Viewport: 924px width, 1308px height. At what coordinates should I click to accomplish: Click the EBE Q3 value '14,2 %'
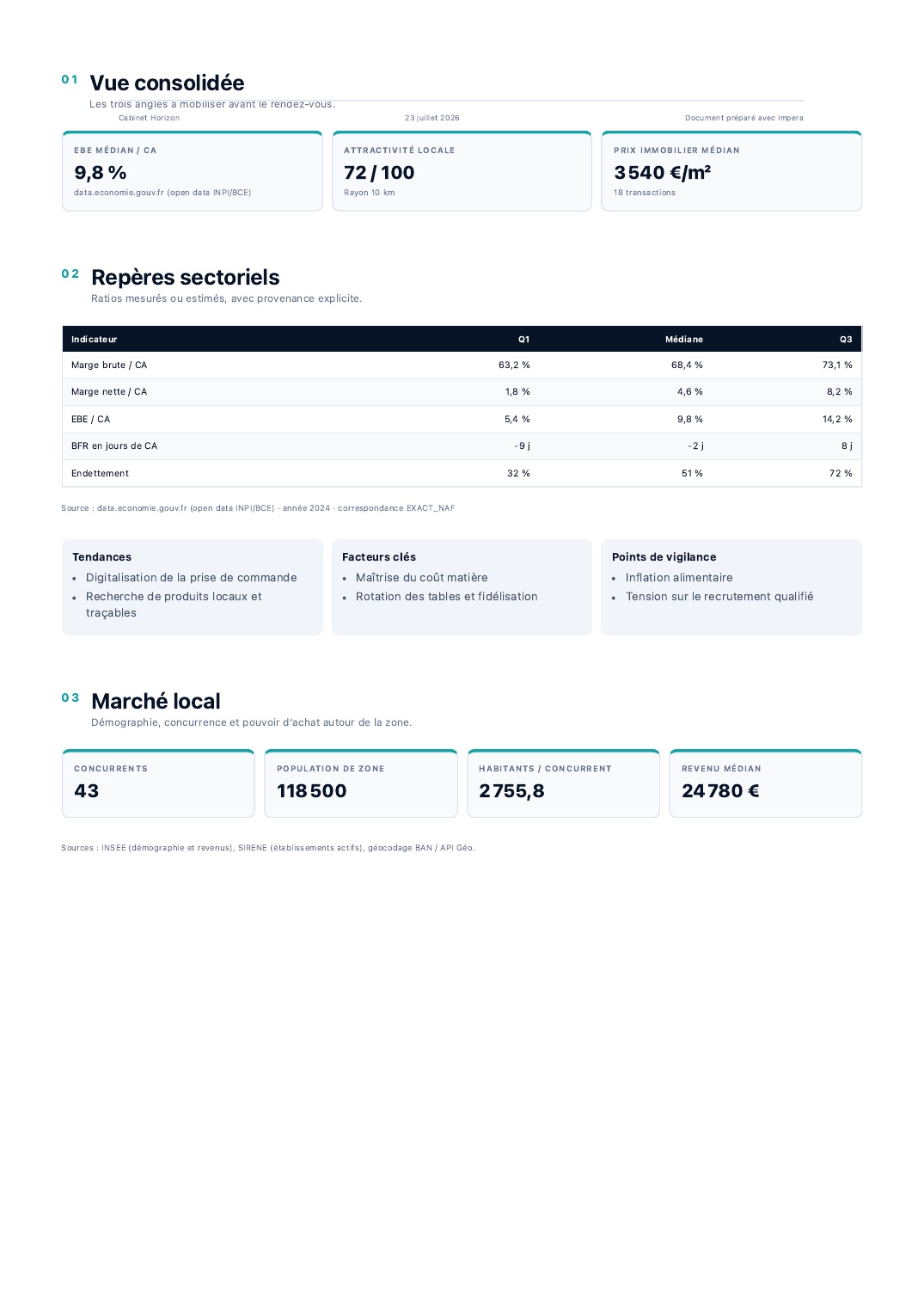point(837,420)
